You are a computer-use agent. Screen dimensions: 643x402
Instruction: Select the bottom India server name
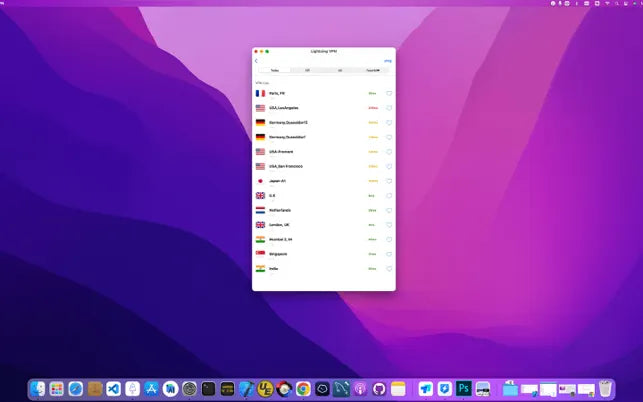[x=274, y=269]
